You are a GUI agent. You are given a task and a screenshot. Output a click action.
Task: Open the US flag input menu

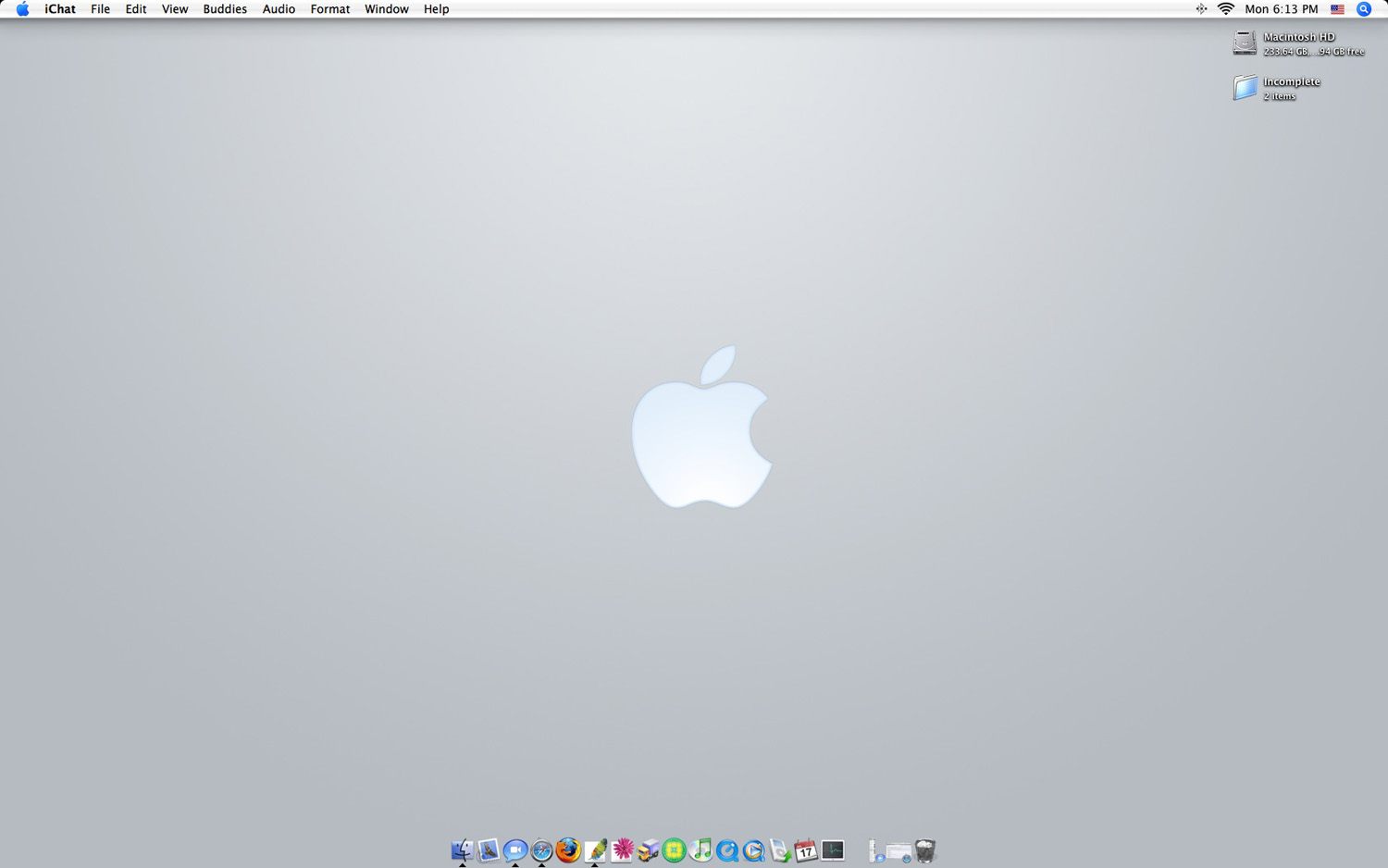point(1337,9)
